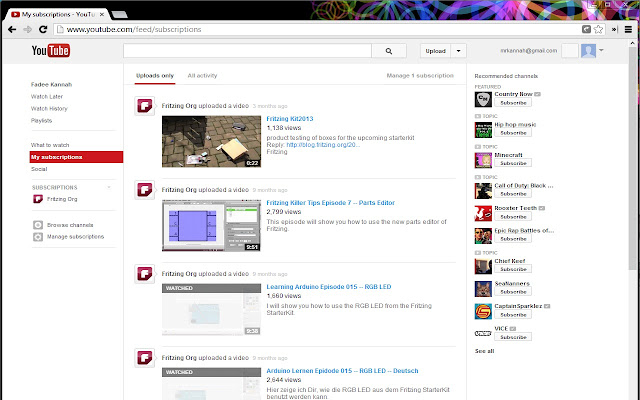The image size is (640, 400).
Task: Open Learning Arduino Episode 015 title
Action: click(329, 287)
